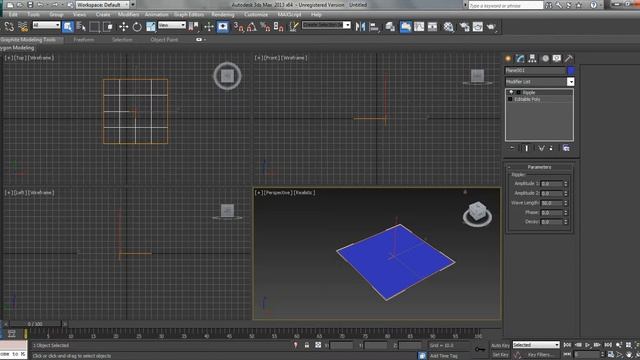Open the selection filter All dropdown
Viewport: 640px width, 360px height.
point(46,25)
